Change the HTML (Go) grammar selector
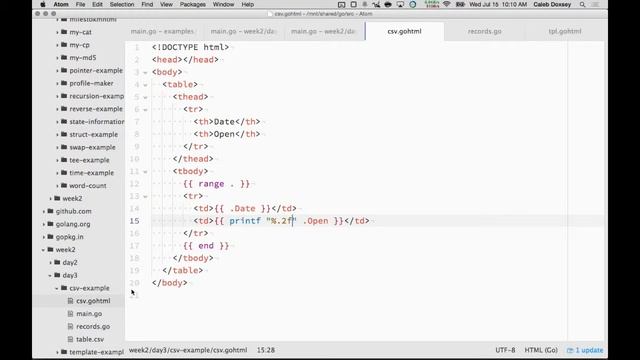Image resolution: width=640 pixels, height=360 pixels. [x=541, y=350]
